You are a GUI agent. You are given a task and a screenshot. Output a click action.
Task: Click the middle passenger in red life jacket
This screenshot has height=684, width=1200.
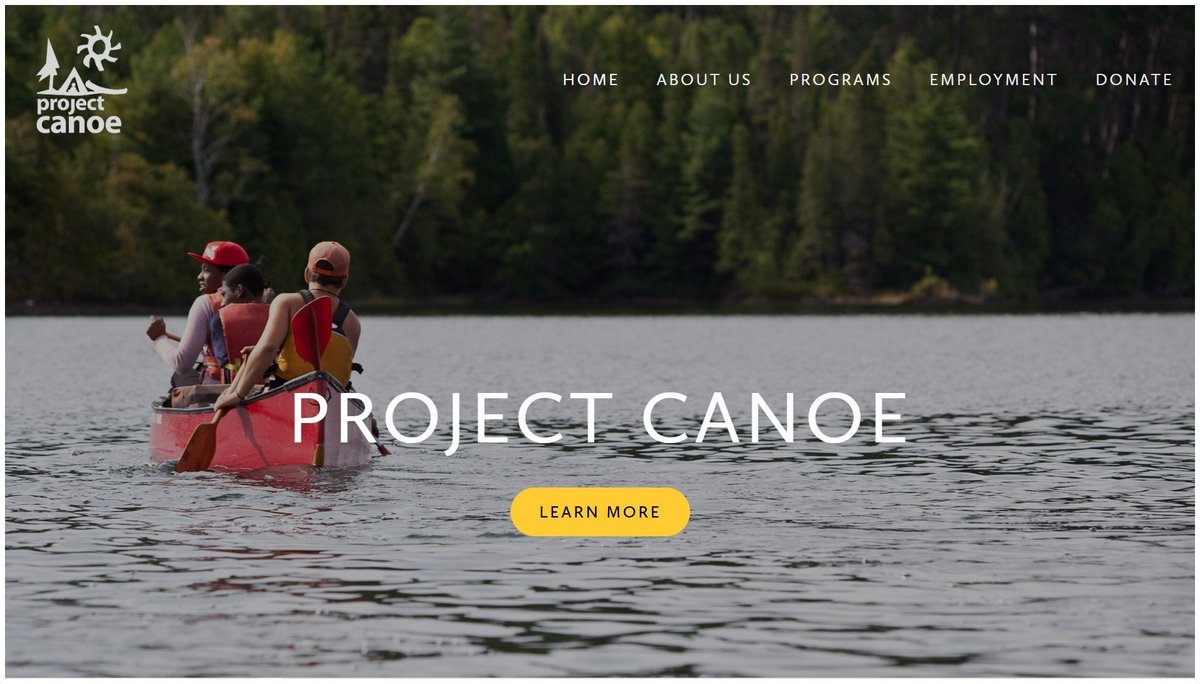240,325
